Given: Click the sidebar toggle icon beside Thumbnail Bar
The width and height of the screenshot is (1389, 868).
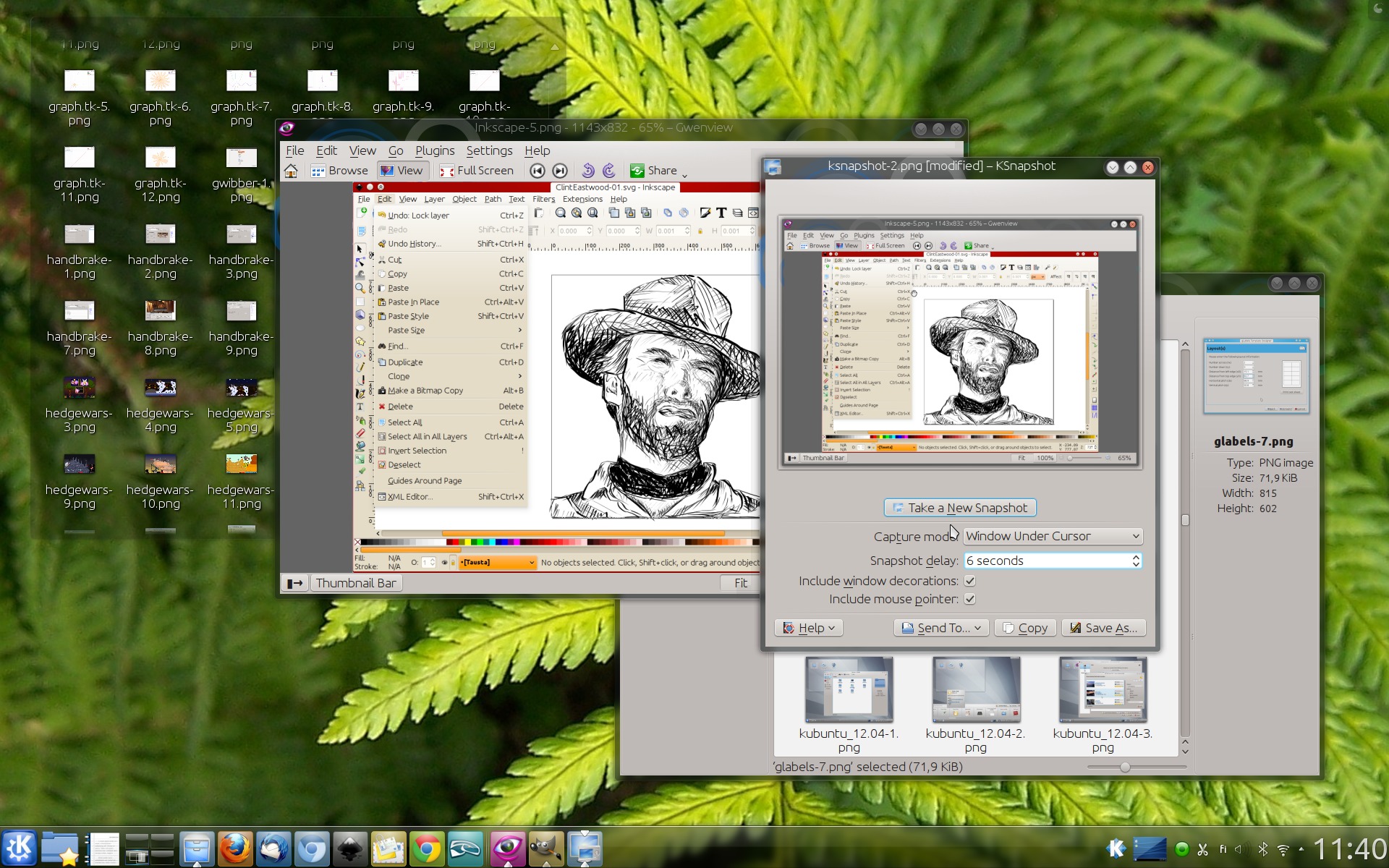Looking at the screenshot, I should pos(295,583).
